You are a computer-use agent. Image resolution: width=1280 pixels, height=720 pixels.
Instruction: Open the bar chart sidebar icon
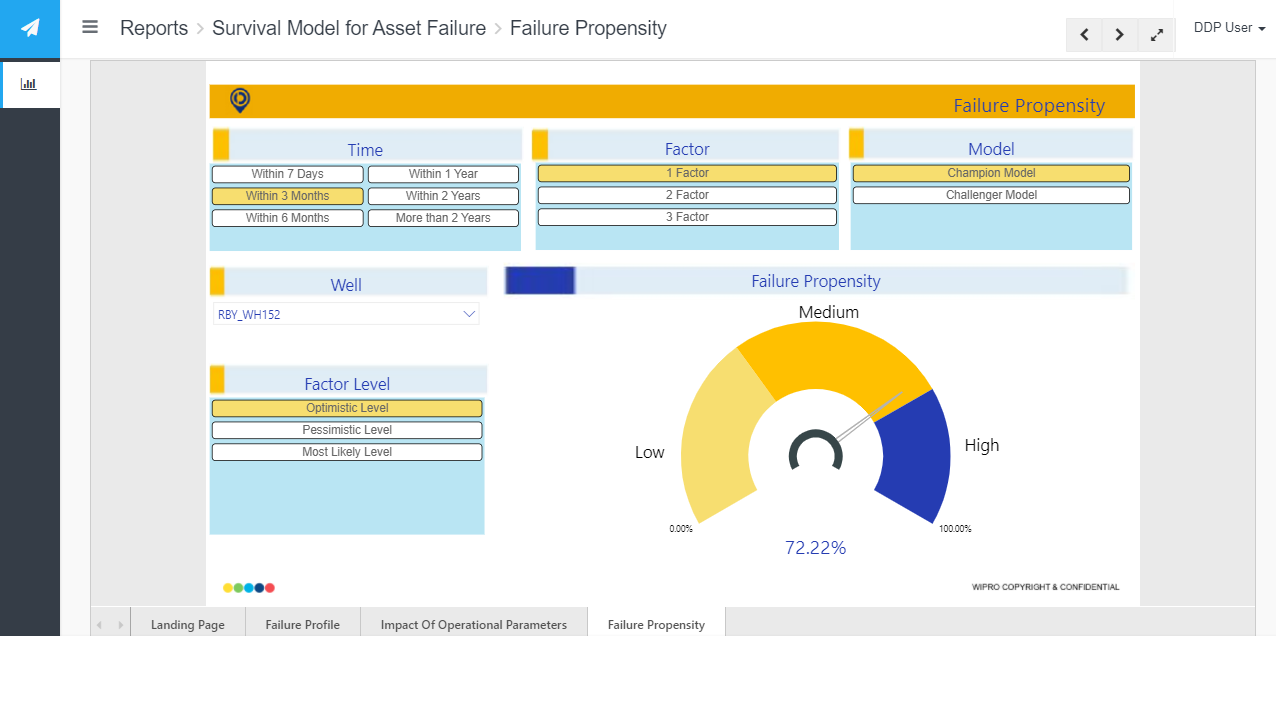click(29, 84)
